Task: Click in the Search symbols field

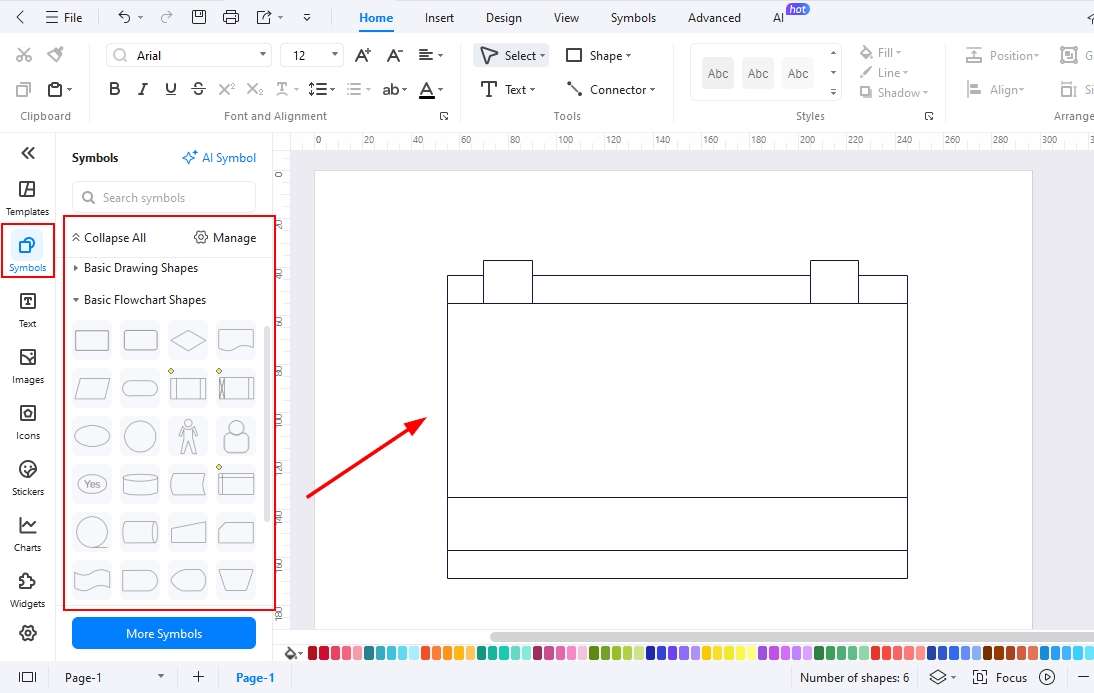Action: (164, 198)
